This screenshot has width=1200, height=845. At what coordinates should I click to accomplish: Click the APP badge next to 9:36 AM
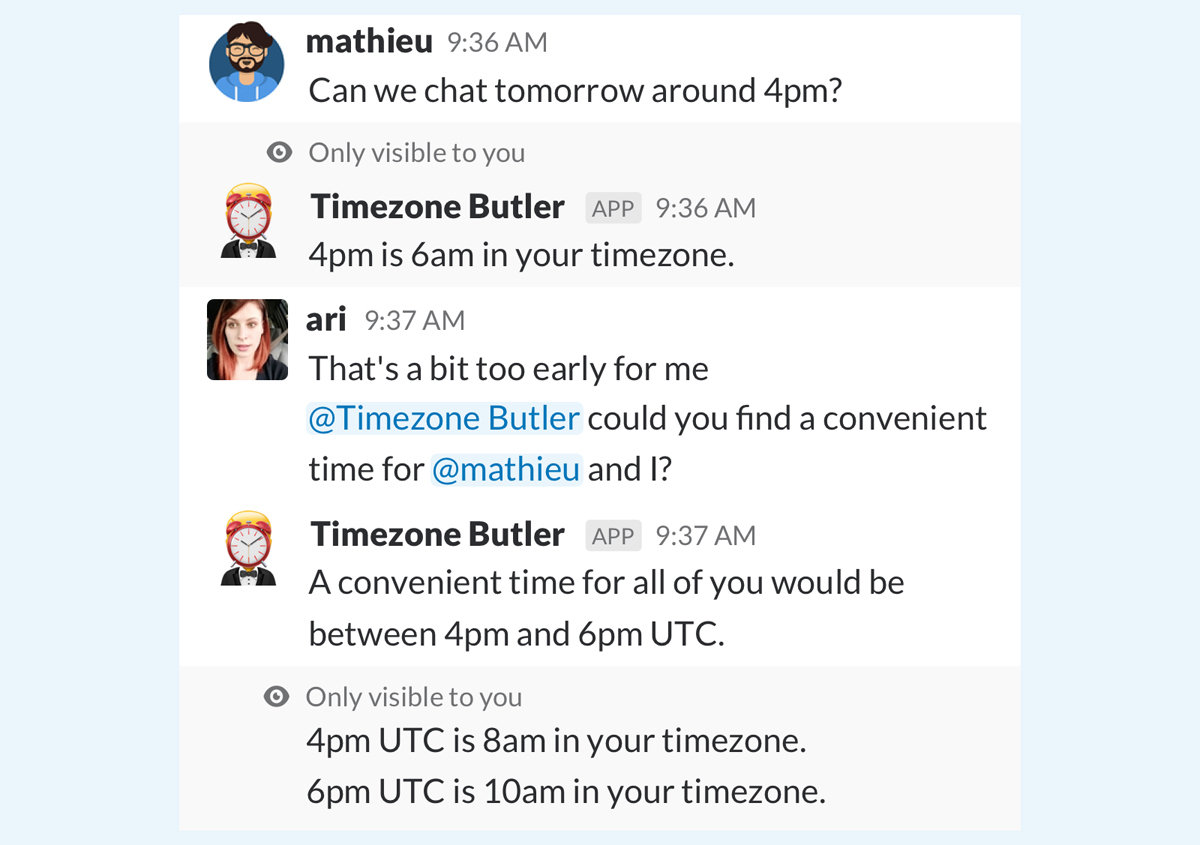613,208
